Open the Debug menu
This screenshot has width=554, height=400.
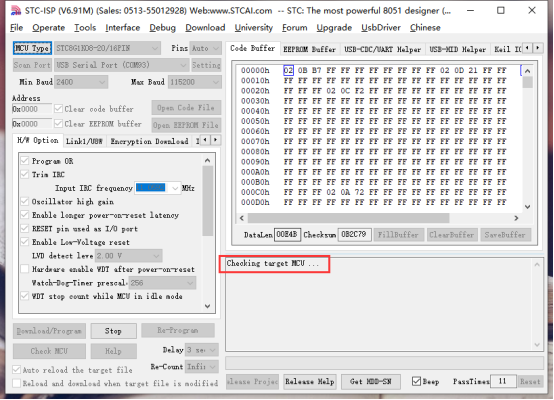pos(162,28)
